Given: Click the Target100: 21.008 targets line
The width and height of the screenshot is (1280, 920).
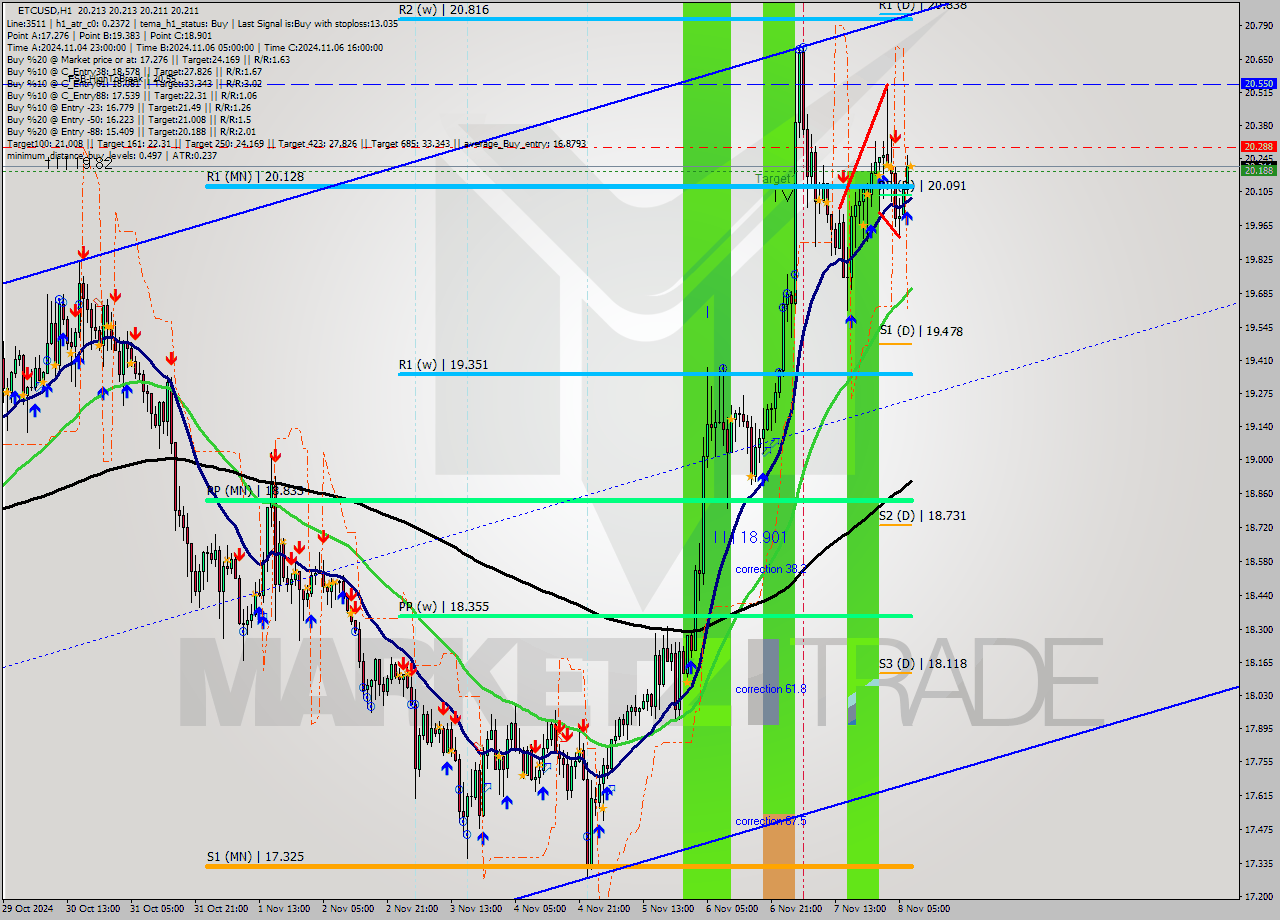Looking at the screenshot, I should [x=295, y=144].
